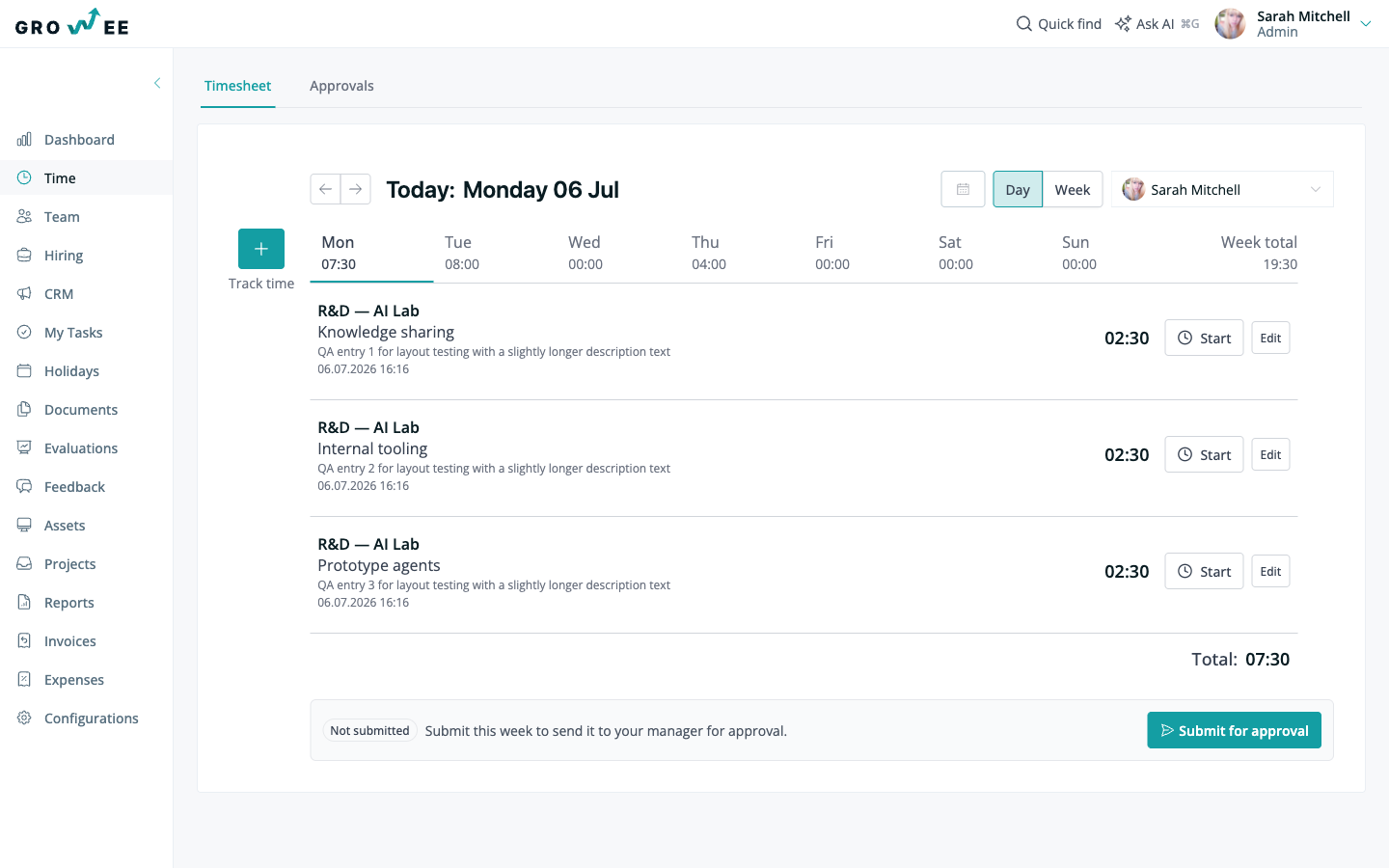Select the Tue 08:00 day tab
This screenshot has width=1389, height=868.
tap(495, 253)
